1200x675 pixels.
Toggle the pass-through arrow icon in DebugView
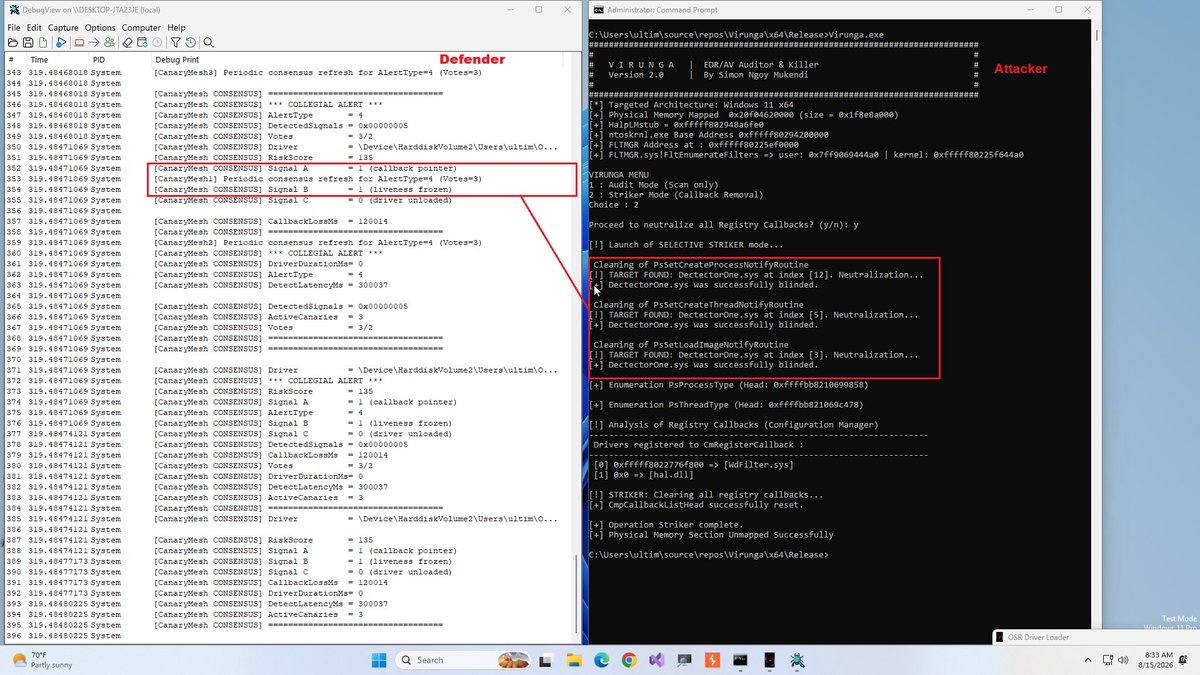click(94, 43)
